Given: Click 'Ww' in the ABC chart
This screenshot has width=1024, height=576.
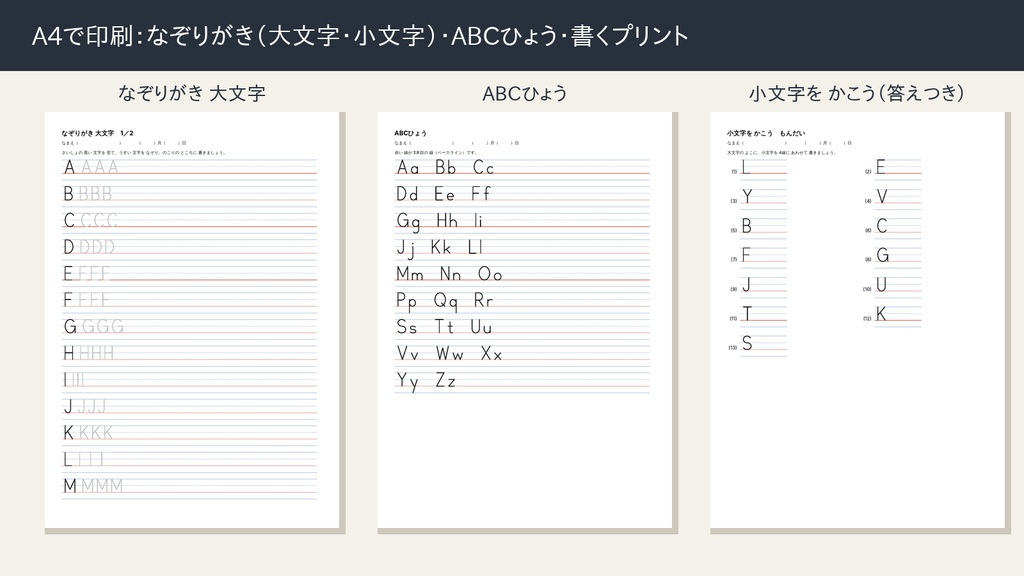Looking at the screenshot, I should 450,354.
